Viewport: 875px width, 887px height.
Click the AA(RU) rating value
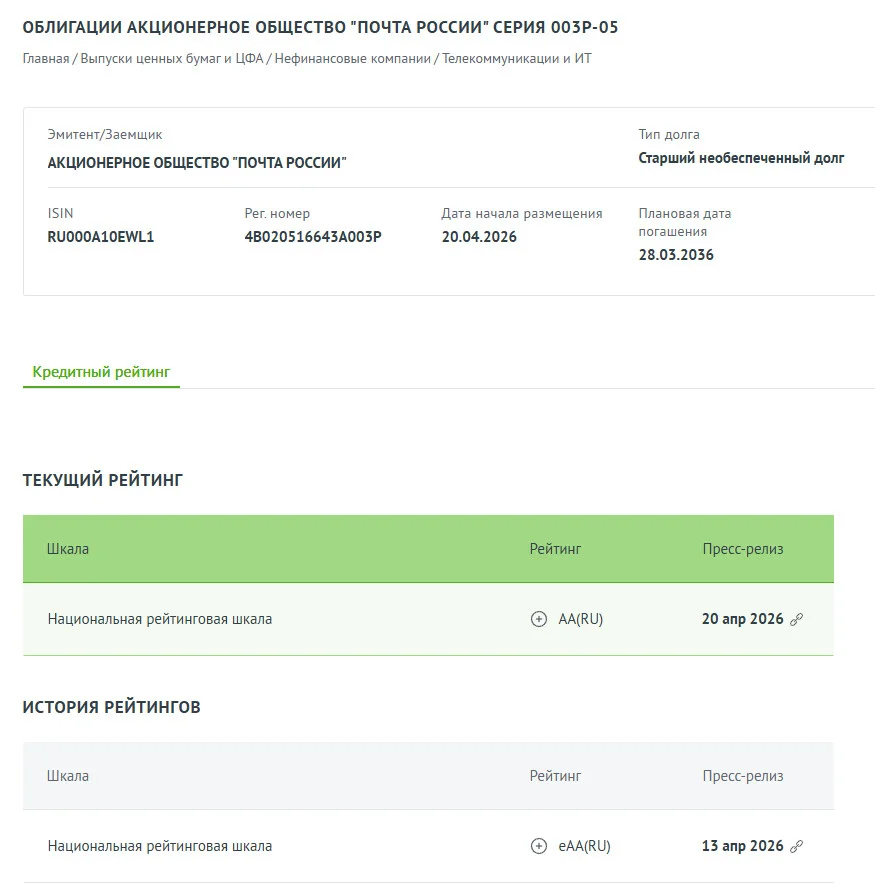[x=580, y=619]
